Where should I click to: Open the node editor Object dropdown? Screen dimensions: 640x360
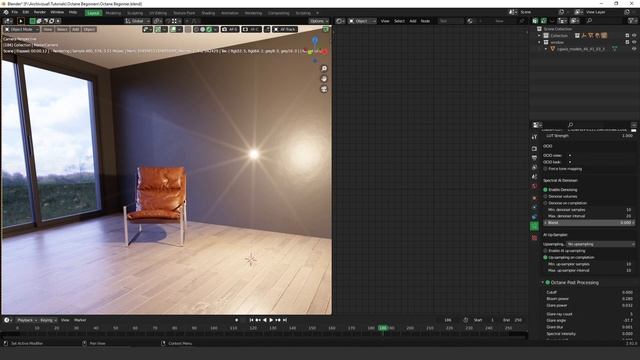tap(362, 21)
